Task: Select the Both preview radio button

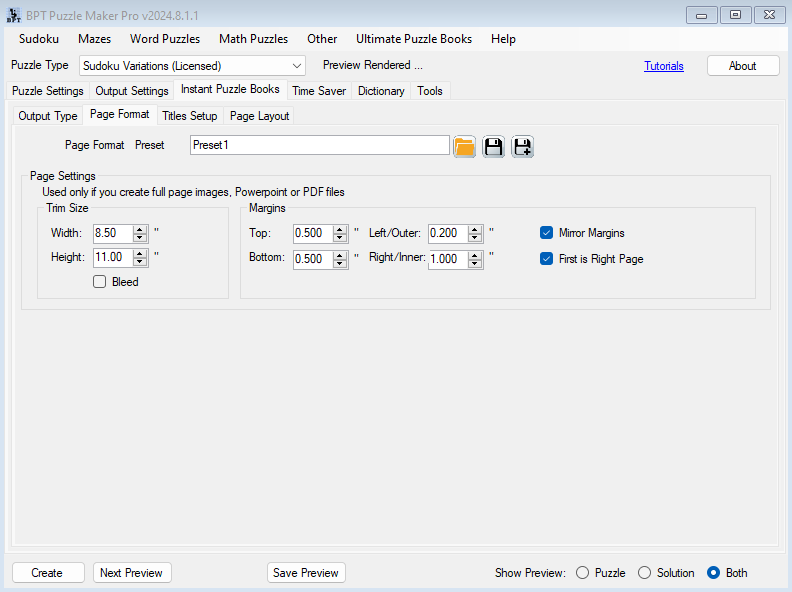Action: click(714, 573)
